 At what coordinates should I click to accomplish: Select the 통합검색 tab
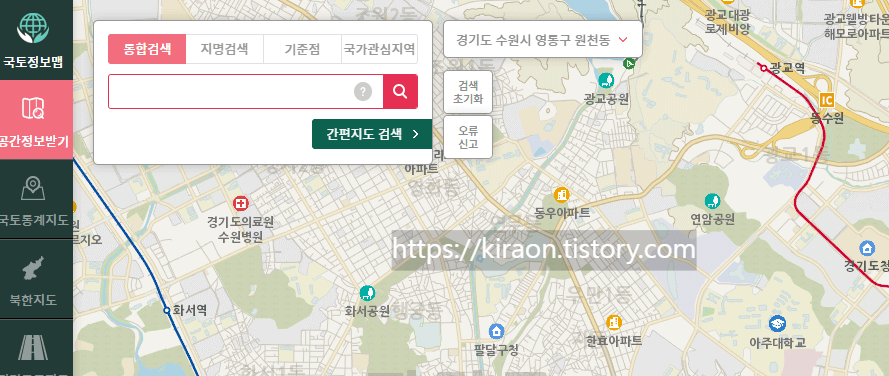(147, 49)
